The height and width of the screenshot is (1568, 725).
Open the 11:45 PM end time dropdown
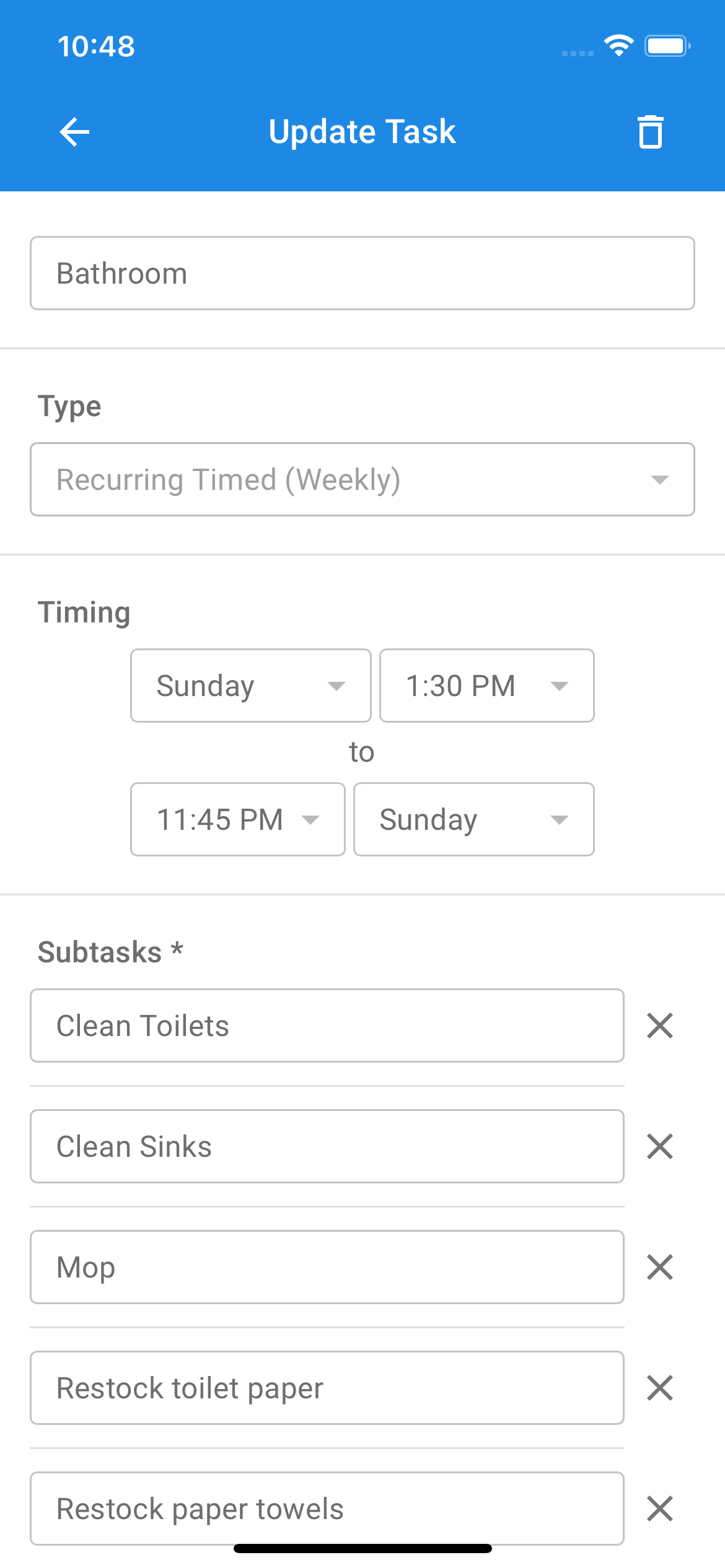pos(237,819)
